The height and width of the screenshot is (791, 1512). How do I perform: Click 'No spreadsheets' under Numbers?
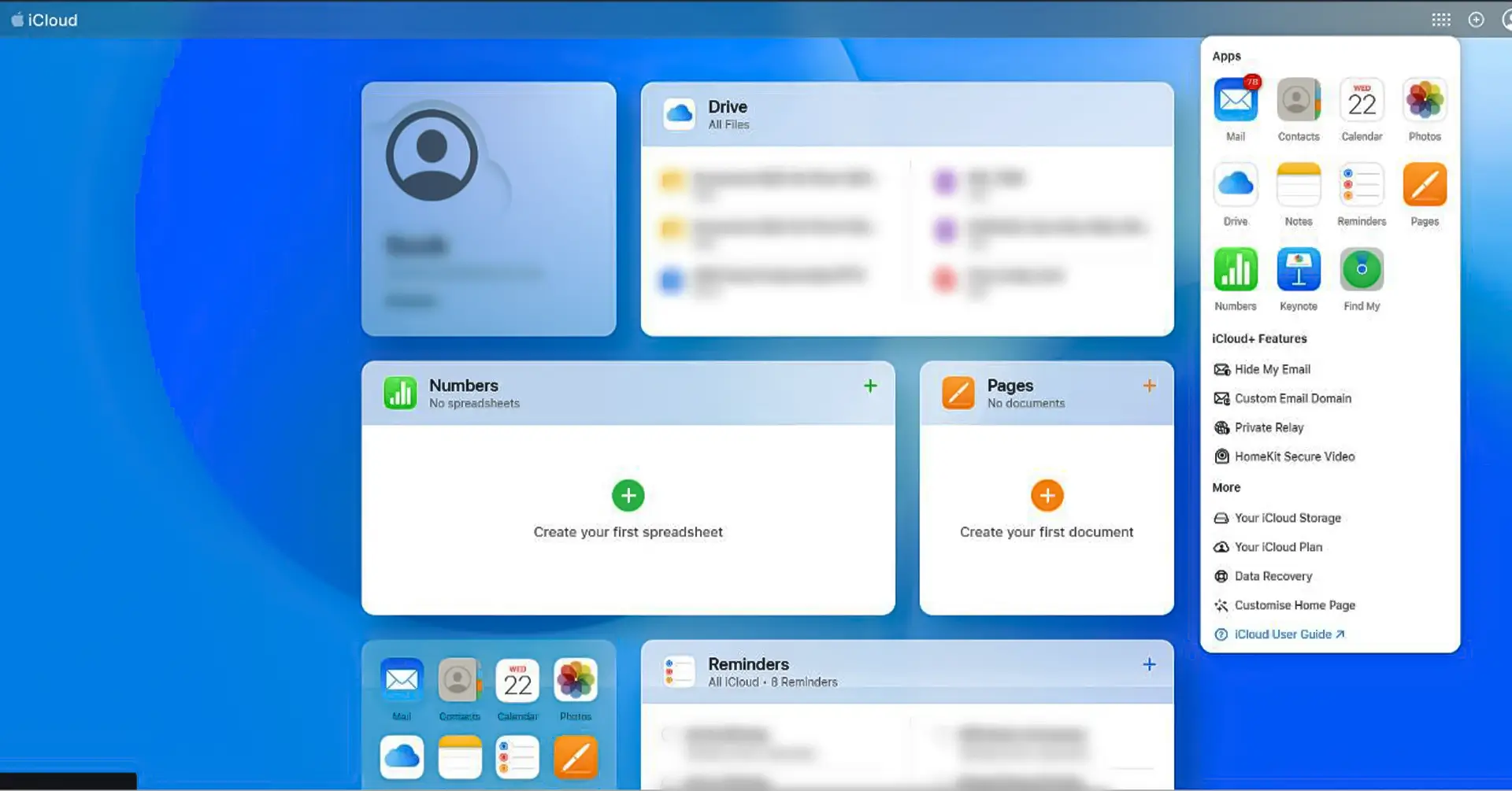[474, 403]
